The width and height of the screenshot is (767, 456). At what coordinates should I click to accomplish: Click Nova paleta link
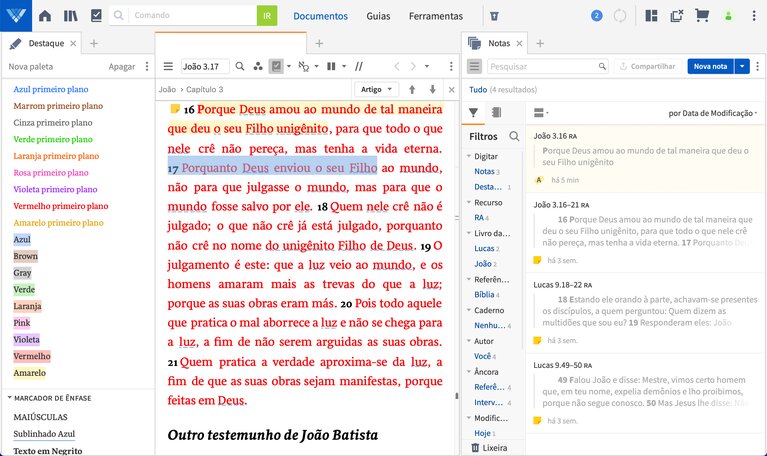[31, 67]
